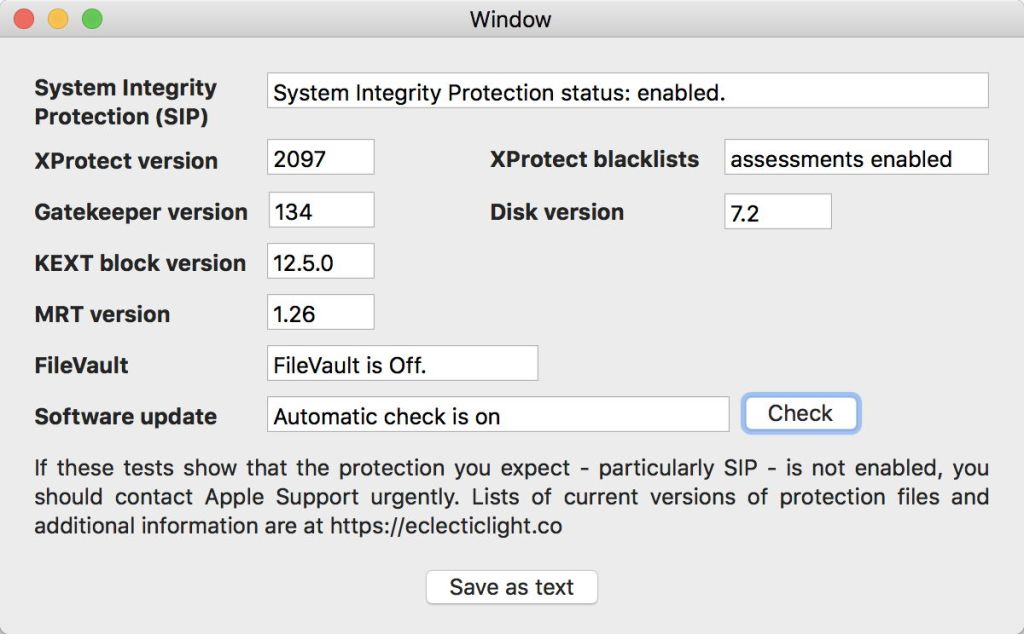The image size is (1024, 634).
Task: Select the XProtect version field showing 2097
Action: pos(321,158)
